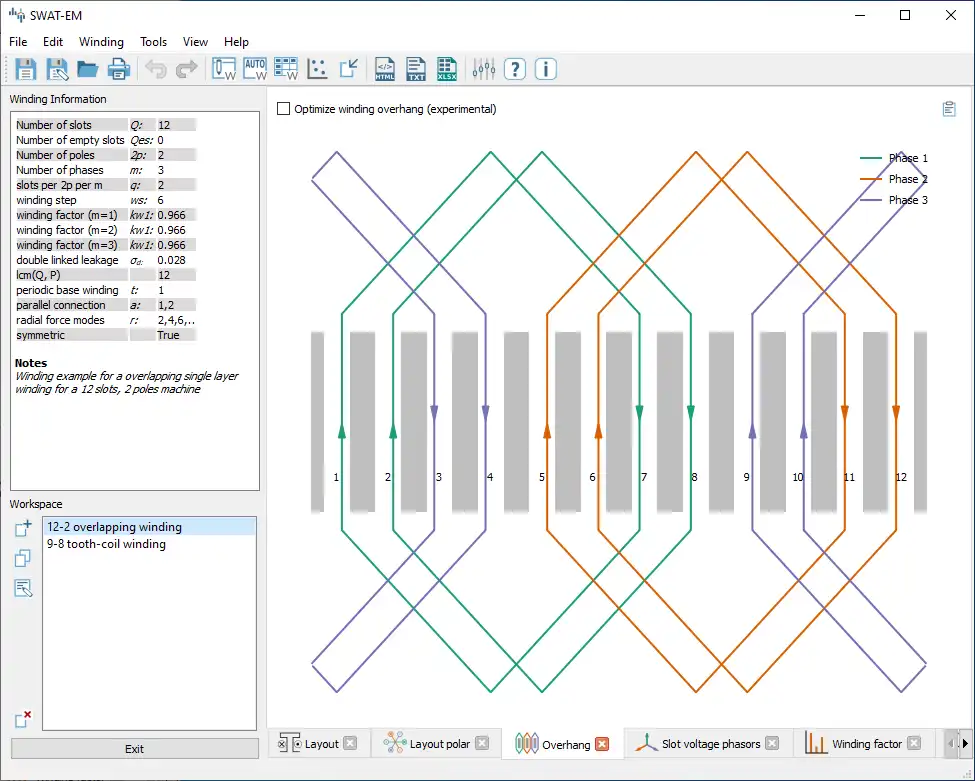Close the Overhang tab
The width and height of the screenshot is (975, 781).
tap(602, 744)
